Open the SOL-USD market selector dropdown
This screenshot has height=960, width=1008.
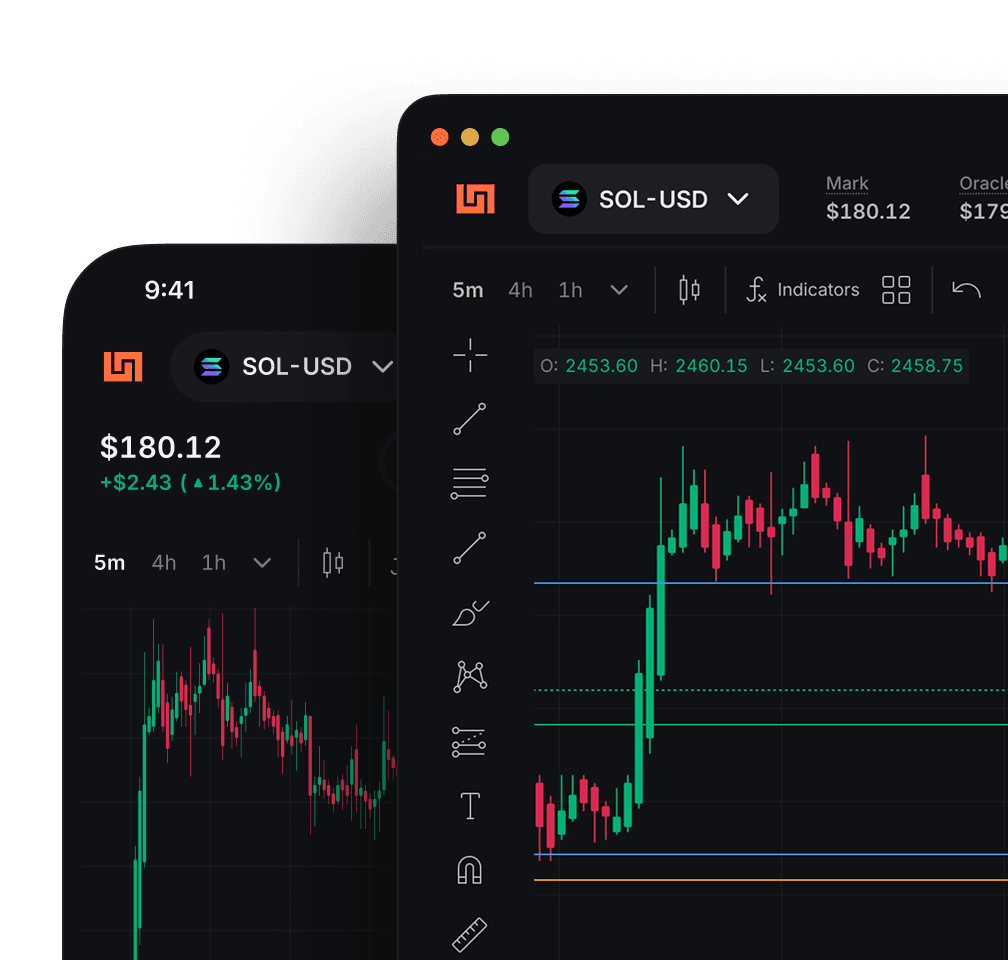pos(653,199)
